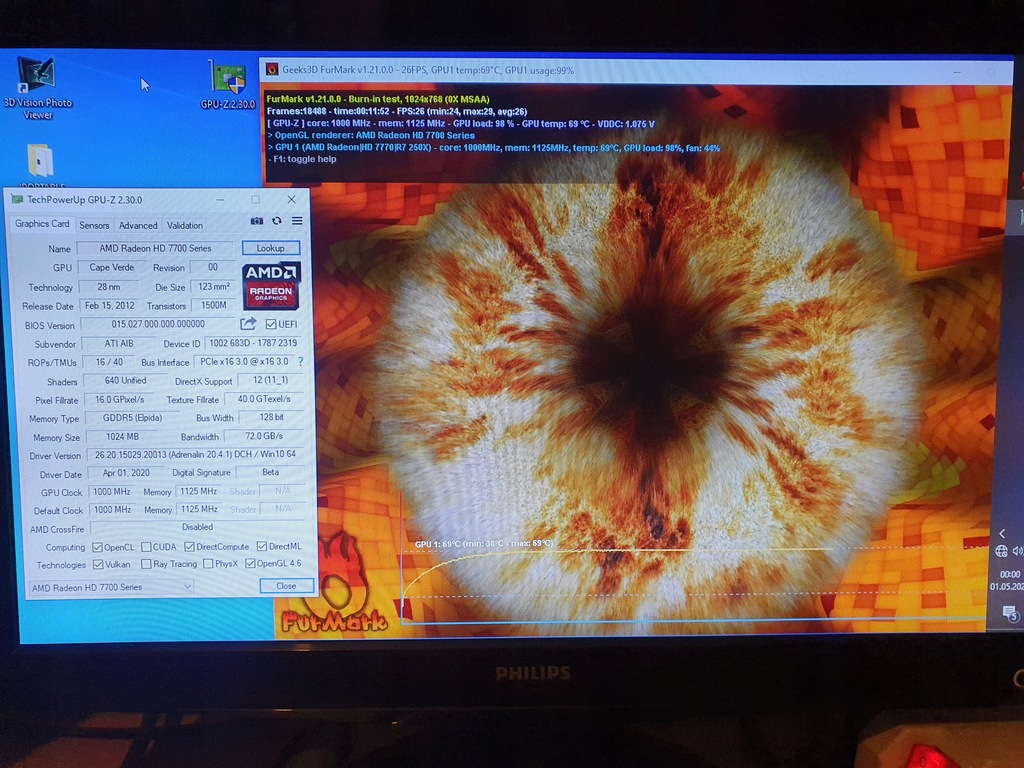The width and height of the screenshot is (1024, 768).
Task: Click the BIOS Version '015.027.000.000.000000'
Action: pyautogui.click(x=158, y=324)
